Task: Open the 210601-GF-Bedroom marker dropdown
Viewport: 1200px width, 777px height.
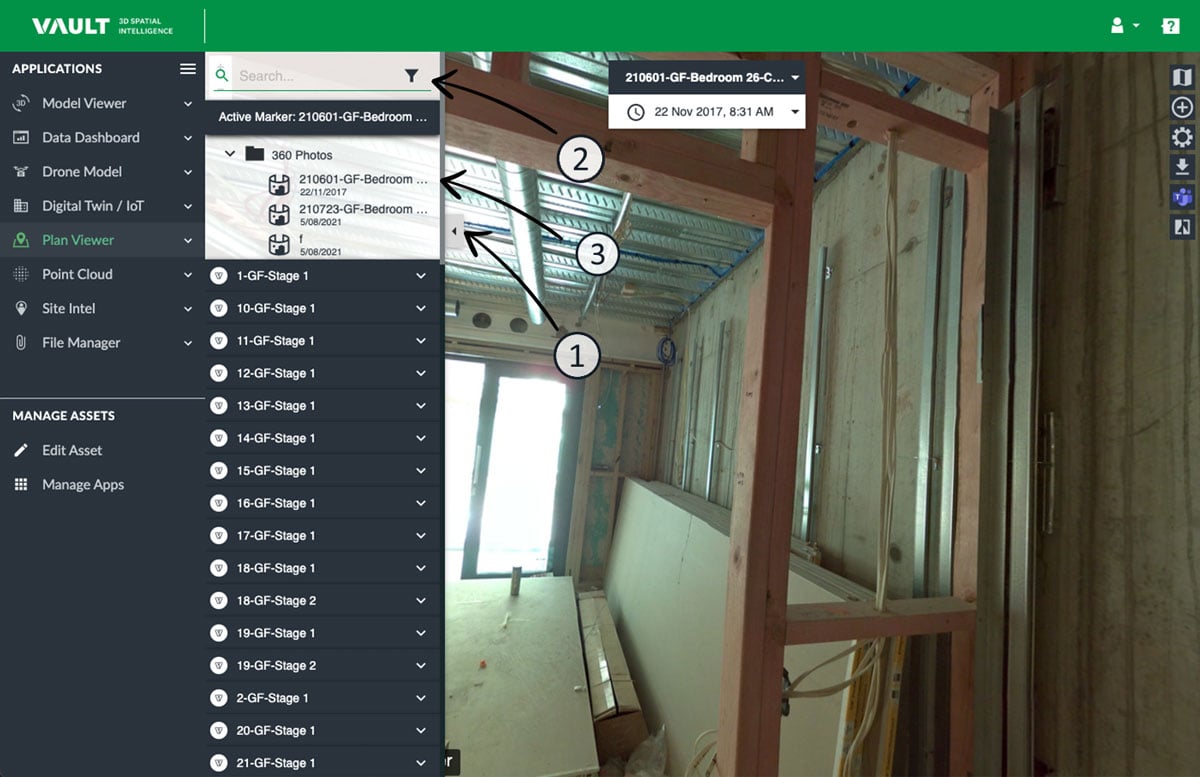Action: pos(706,77)
